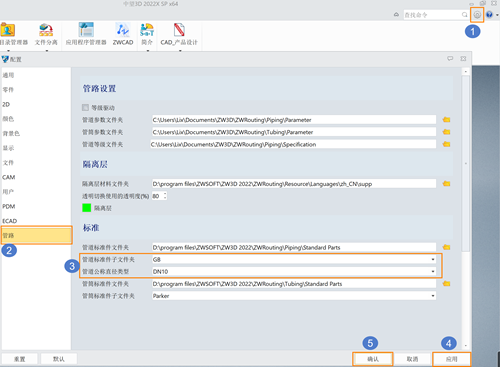Click the comment bubble icon in the 配置 dialog title bar
Screen dimensions: 500x367
tap(450, 59)
